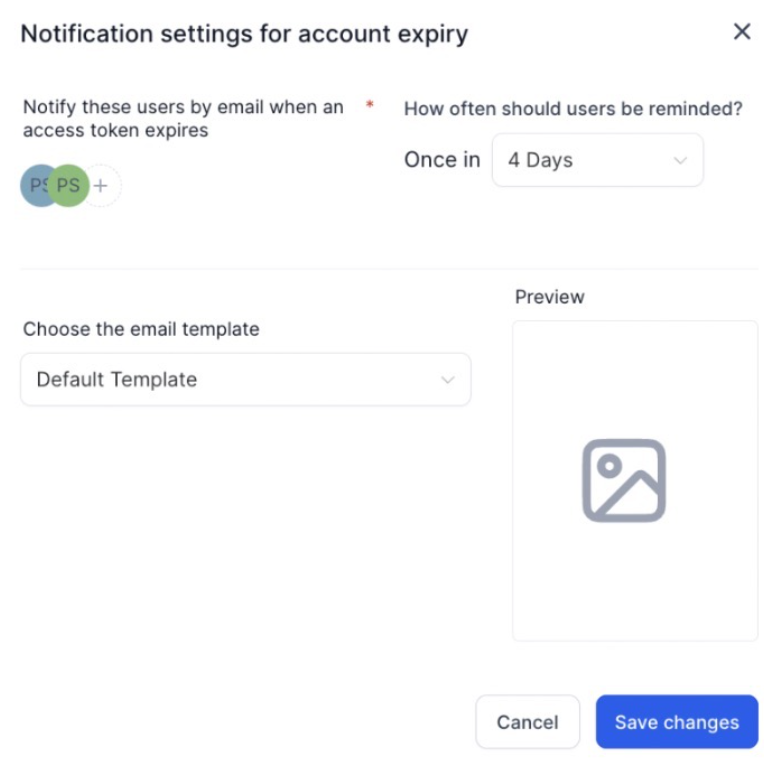The height and width of the screenshot is (774, 764).
Task: Click the blue PS user avatar
Action: coord(34,185)
